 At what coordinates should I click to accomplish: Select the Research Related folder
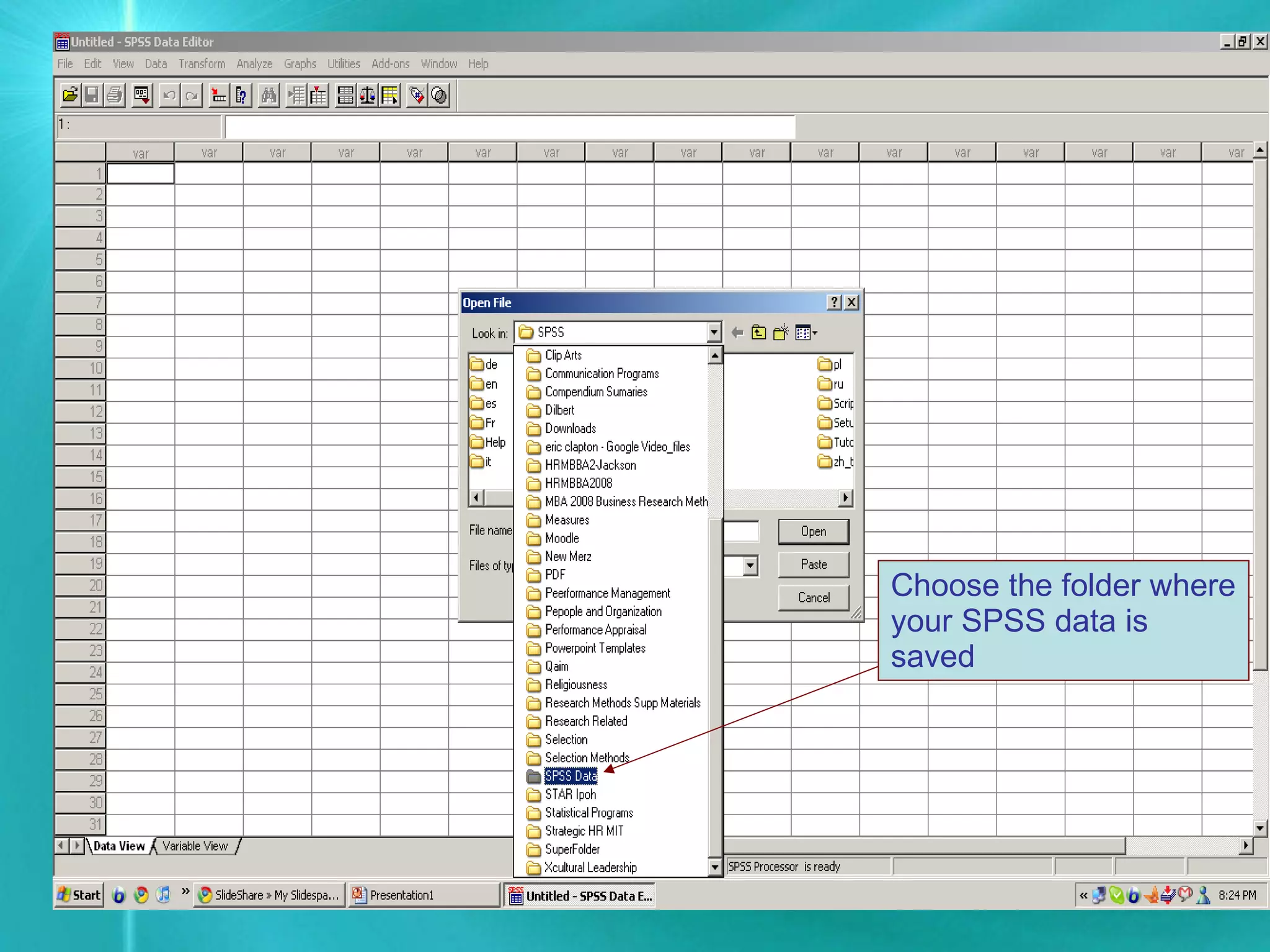pos(586,721)
